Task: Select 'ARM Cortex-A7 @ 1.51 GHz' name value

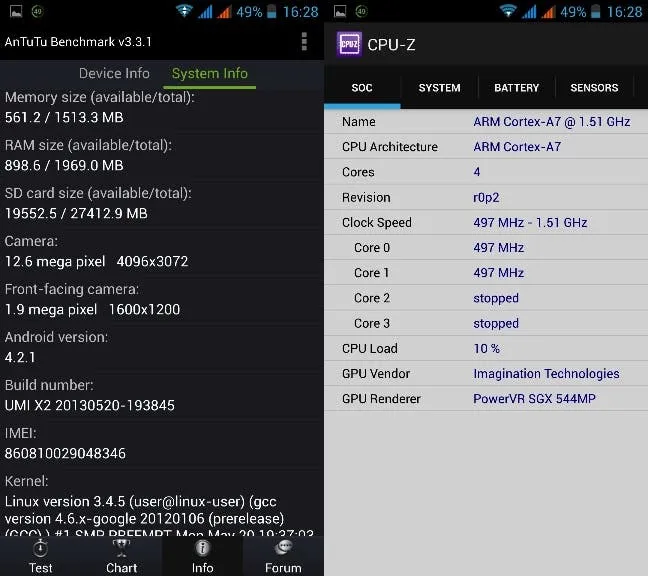Action: coord(552,122)
